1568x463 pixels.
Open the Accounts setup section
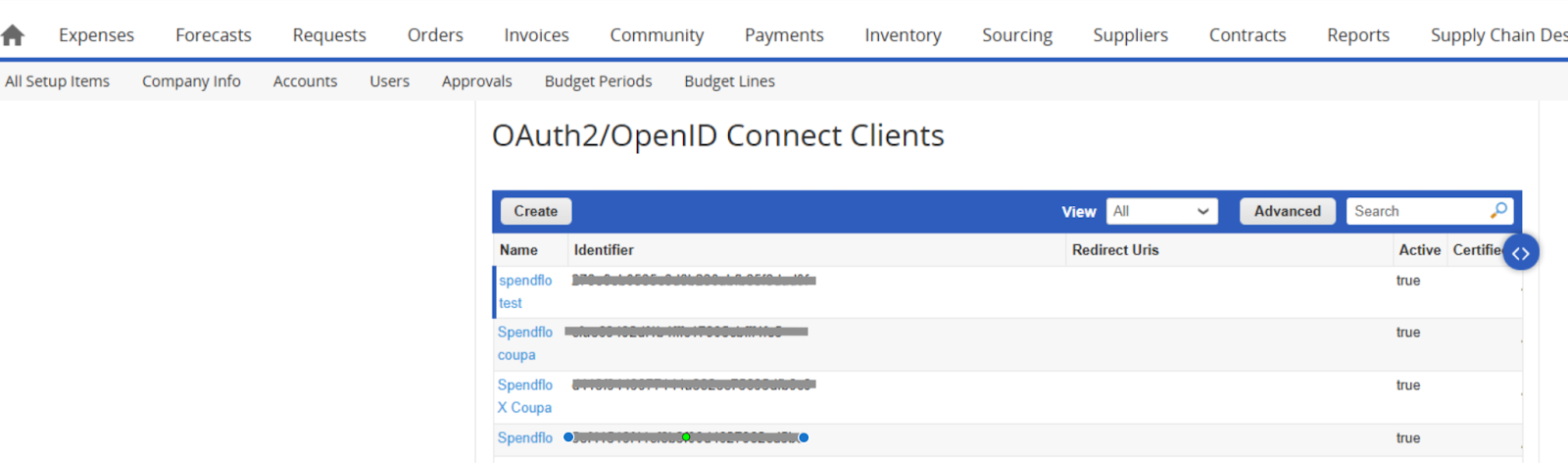pos(305,81)
